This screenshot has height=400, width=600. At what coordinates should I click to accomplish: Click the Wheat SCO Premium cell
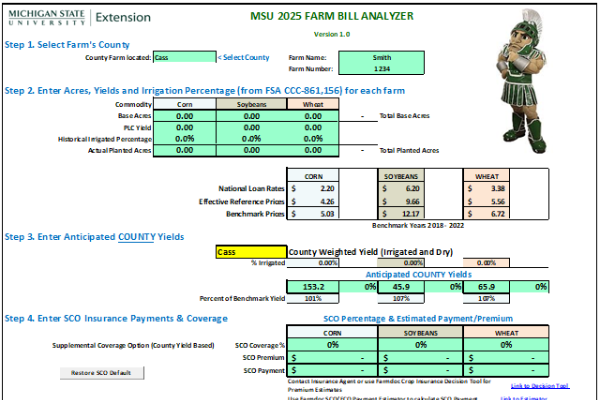pyautogui.click(x=506, y=358)
